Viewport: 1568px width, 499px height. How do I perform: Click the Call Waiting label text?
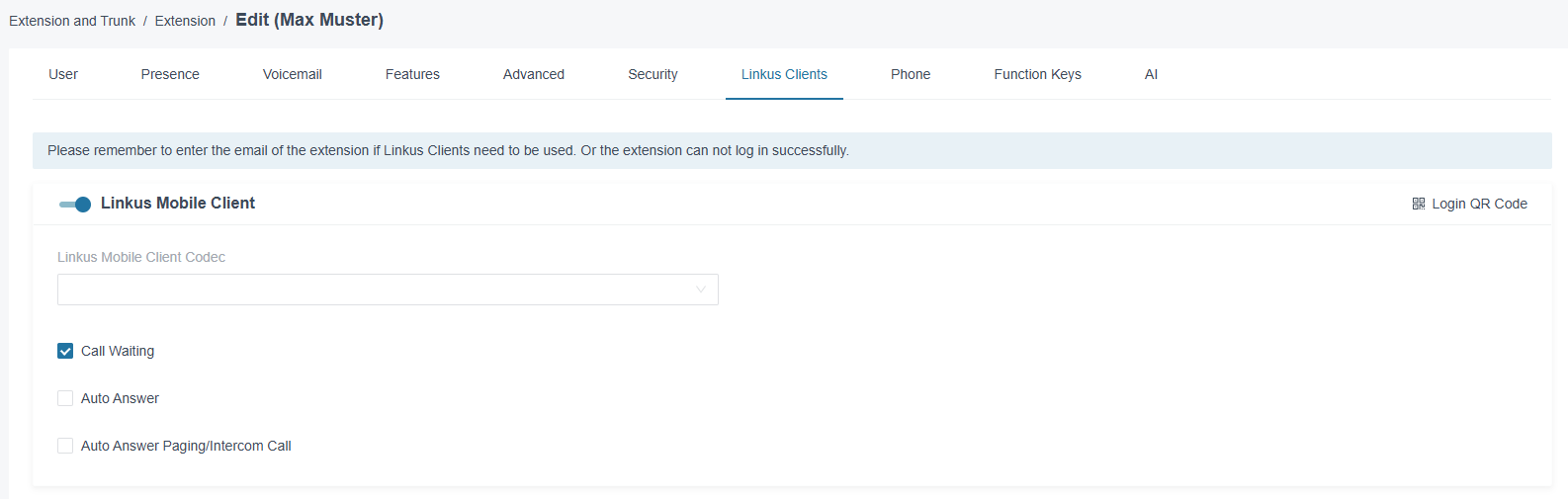coord(118,351)
